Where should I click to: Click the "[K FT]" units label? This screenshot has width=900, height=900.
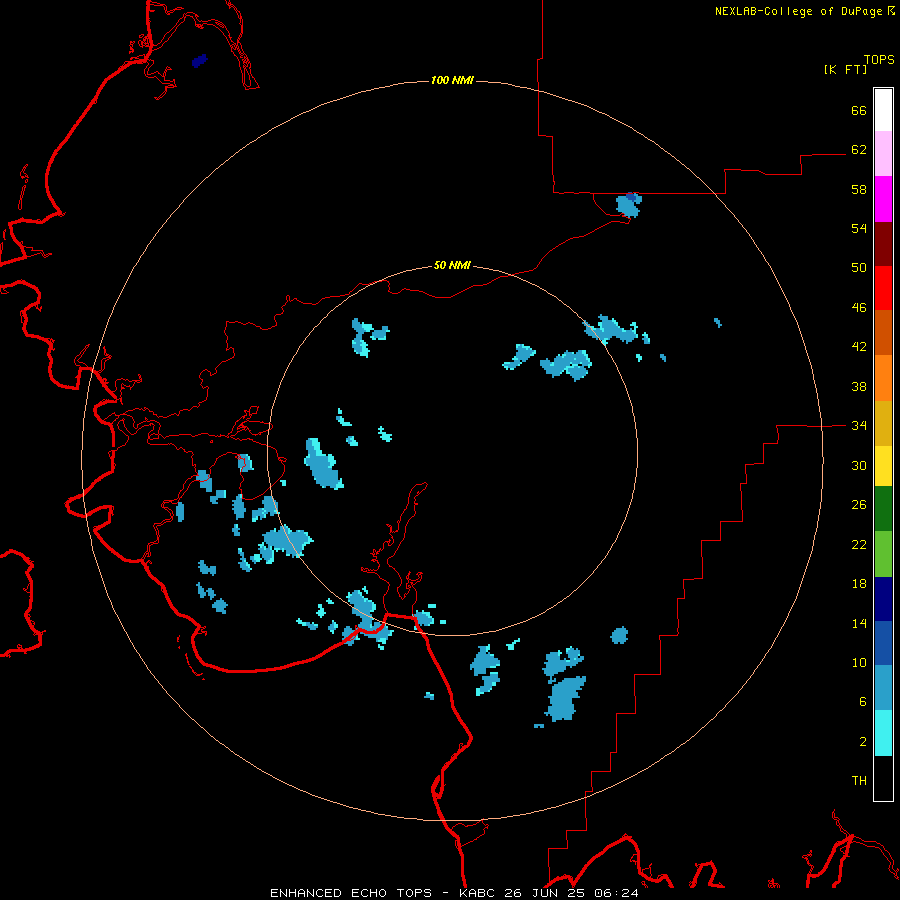click(x=845, y=69)
